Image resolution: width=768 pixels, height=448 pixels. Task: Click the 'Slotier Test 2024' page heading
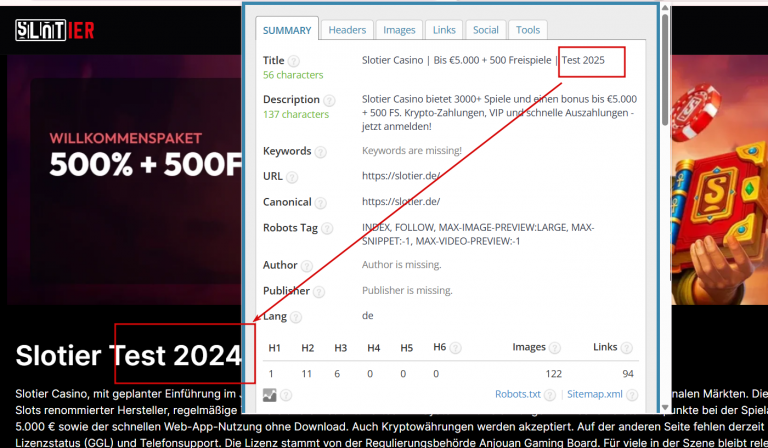coord(128,355)
